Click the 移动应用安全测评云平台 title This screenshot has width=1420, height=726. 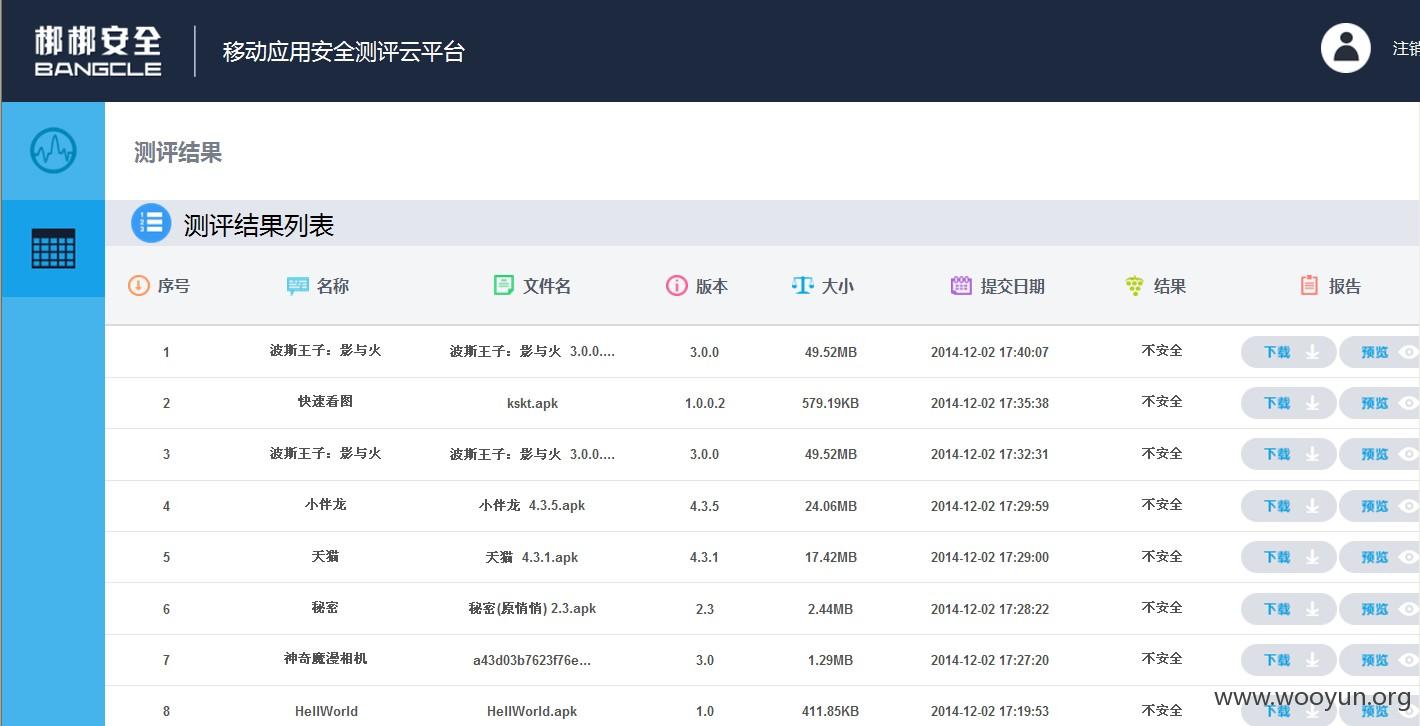[x=344, y=51]
